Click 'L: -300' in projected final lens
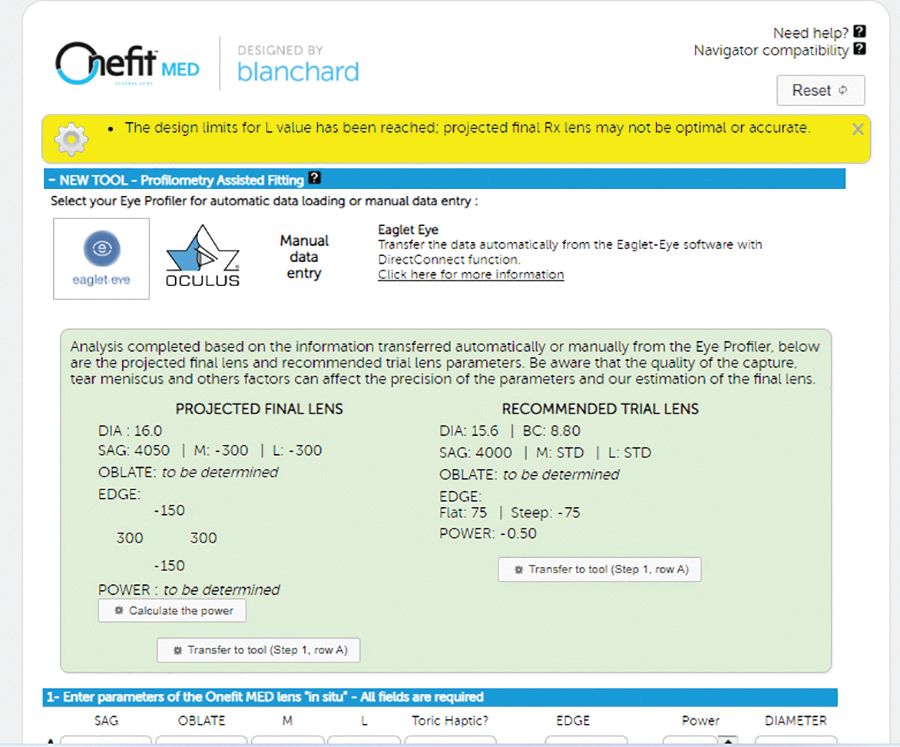This screenshot has width=900, height=747. coord(297,450)
